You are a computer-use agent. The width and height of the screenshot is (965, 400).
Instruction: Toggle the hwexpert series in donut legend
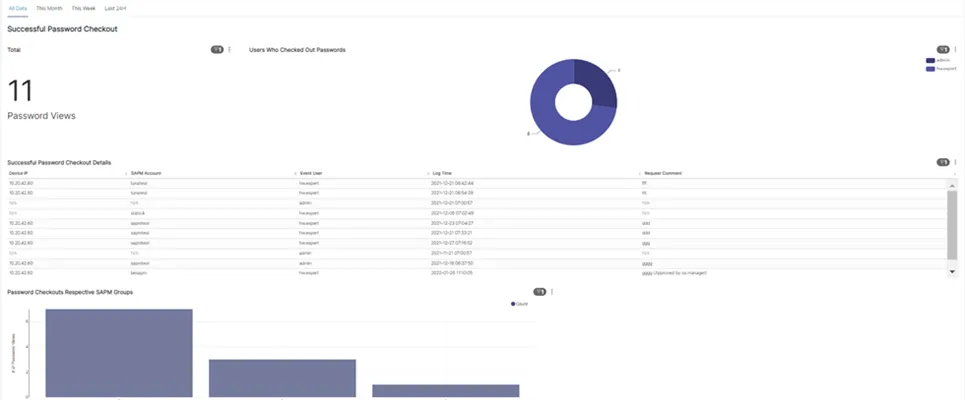[x=941, y=69]
